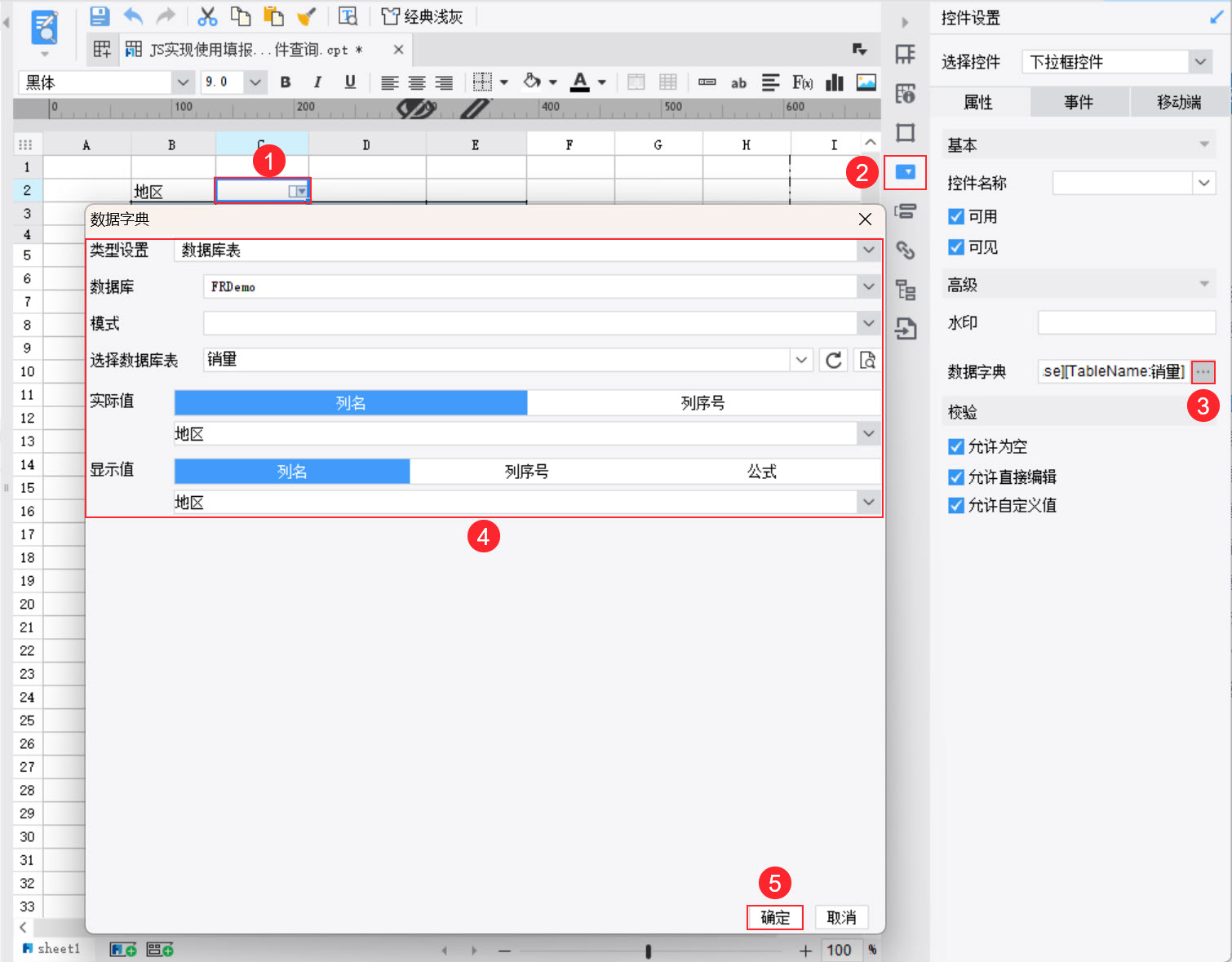The height and width of the screenshot is (962, 1232).
Task: Merge the selected cells
Action: [636, 82]
